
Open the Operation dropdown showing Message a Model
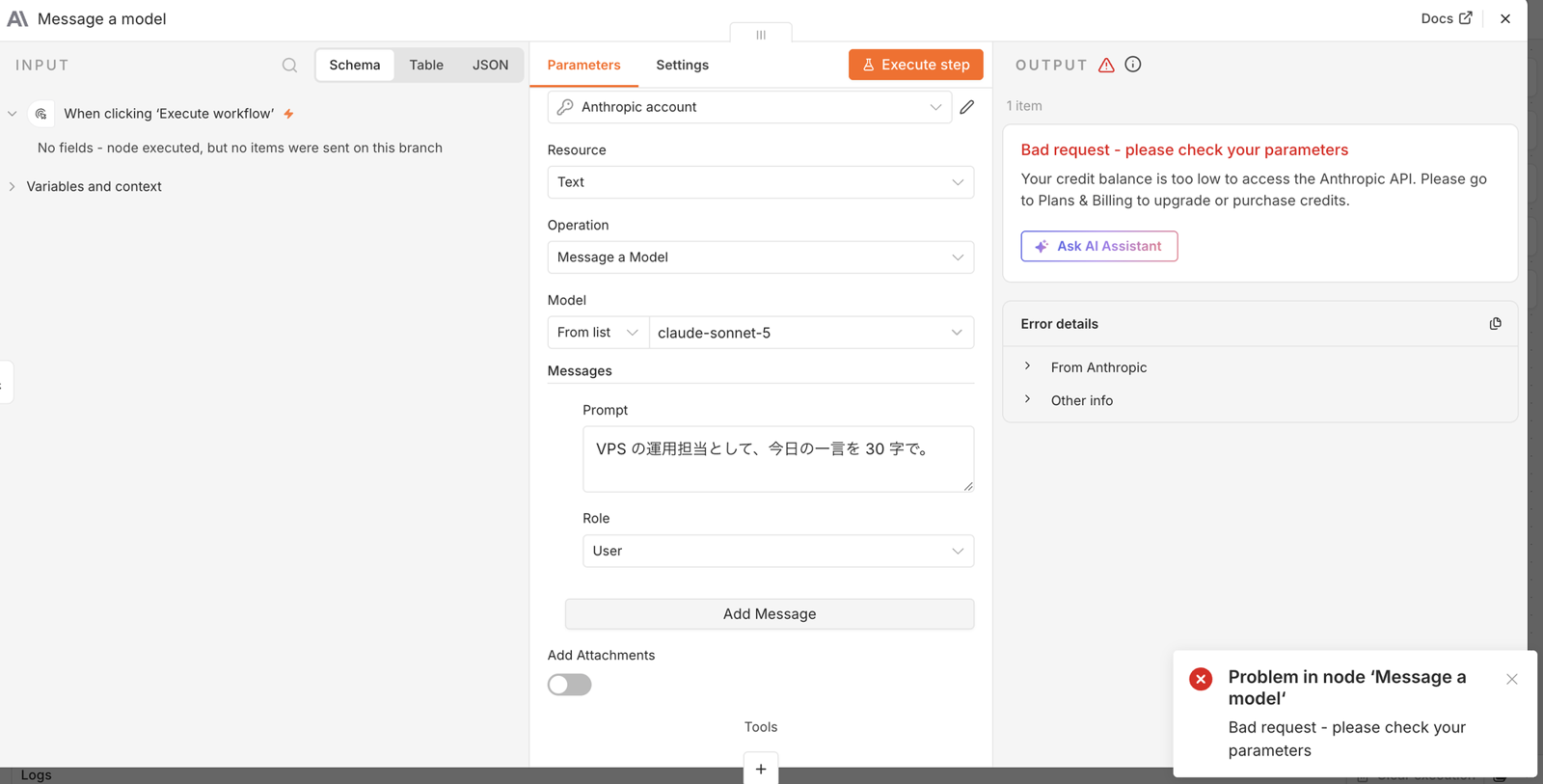[x=761, y=257]
